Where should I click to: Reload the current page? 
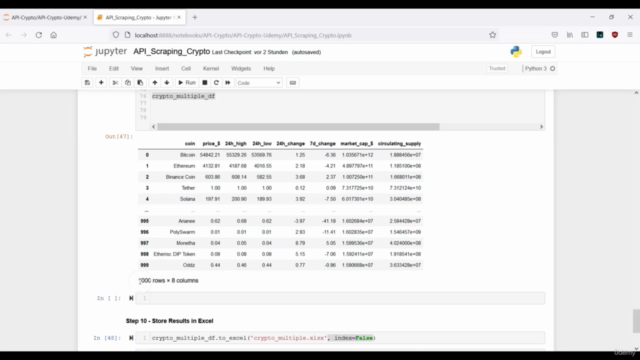[x=39, y=35]
